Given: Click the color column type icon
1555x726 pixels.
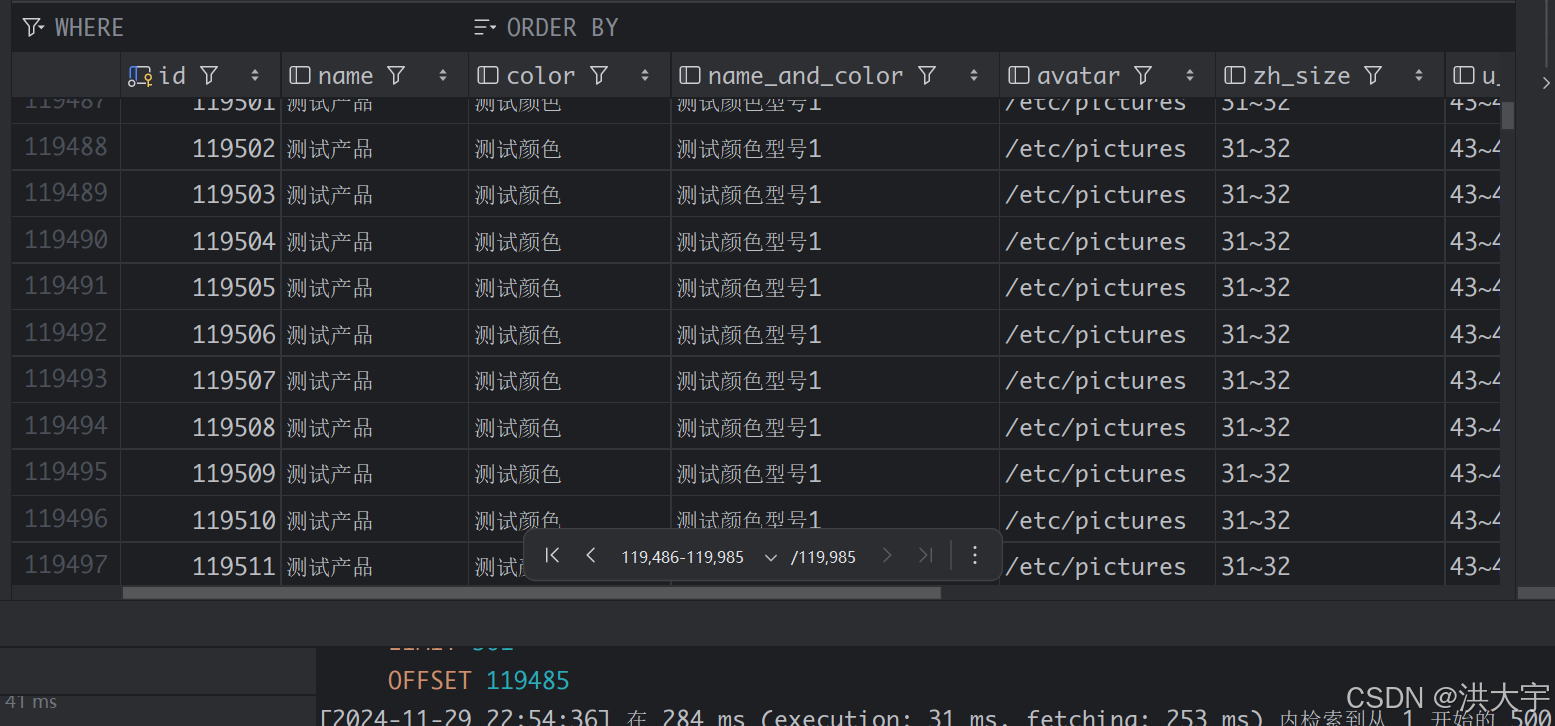Looking at the screenshot, I should [488, 75].
